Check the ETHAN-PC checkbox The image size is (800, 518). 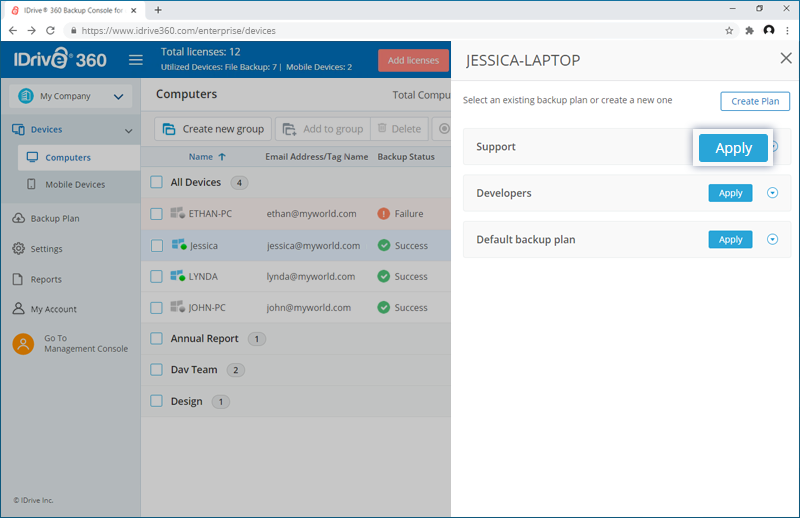(x=157, y=214)
